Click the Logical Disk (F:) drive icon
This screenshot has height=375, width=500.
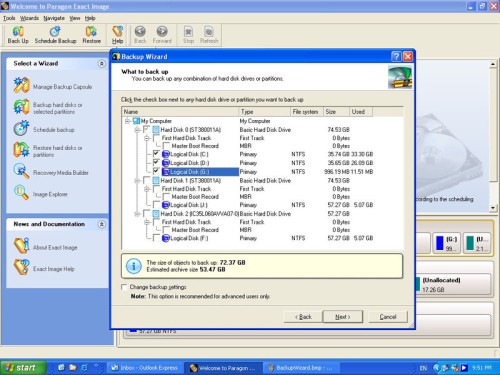click(166, 238)
